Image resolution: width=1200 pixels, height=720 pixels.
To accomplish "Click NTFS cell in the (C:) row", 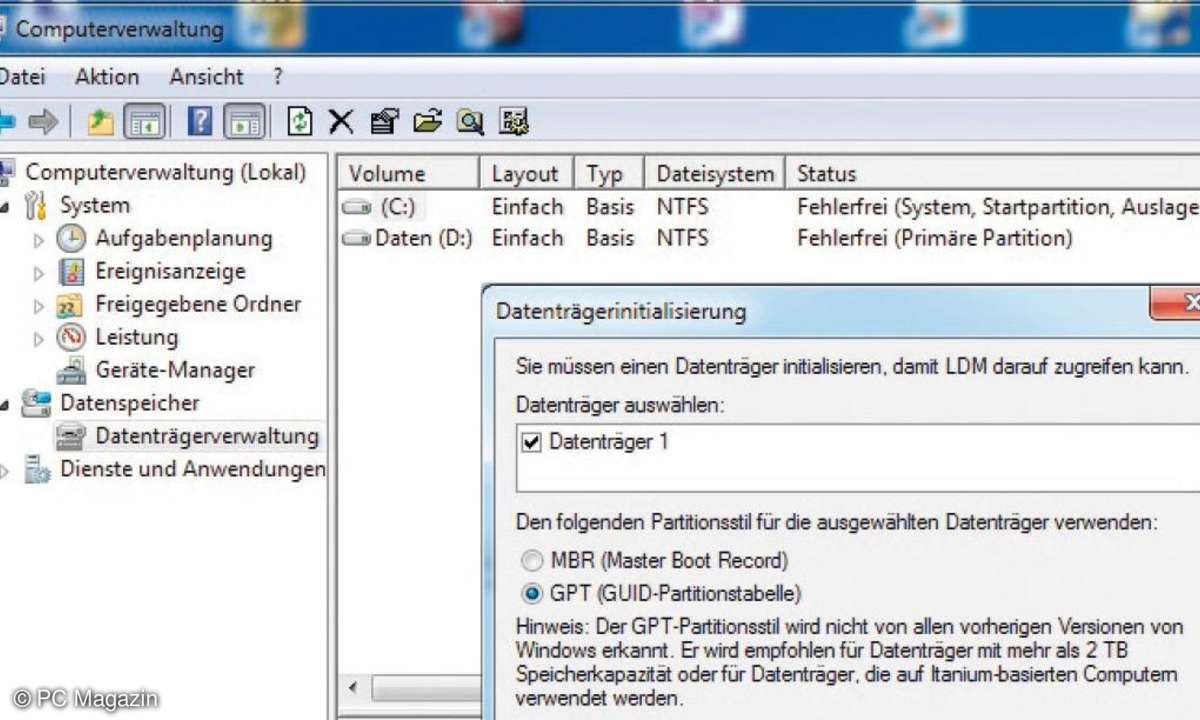I will 682,208.
